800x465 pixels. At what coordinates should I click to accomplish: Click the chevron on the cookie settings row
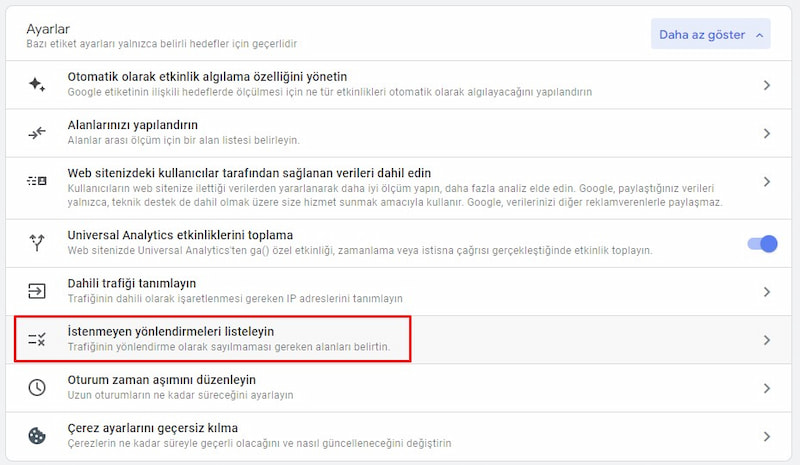pyautogui.click(x=767, y=436)
